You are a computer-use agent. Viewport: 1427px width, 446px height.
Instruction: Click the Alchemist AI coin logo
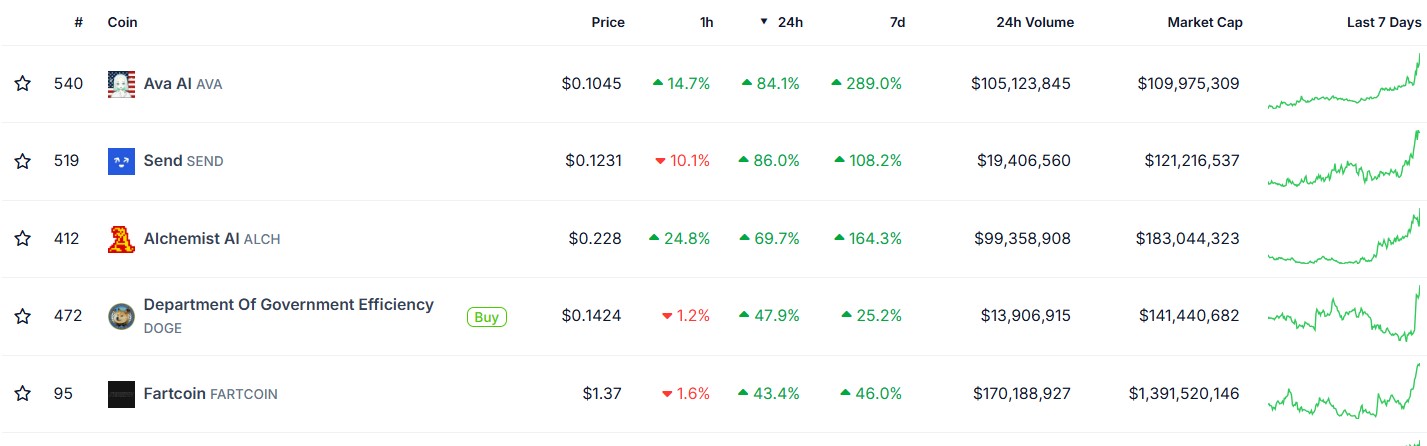(x=121, y=239)
